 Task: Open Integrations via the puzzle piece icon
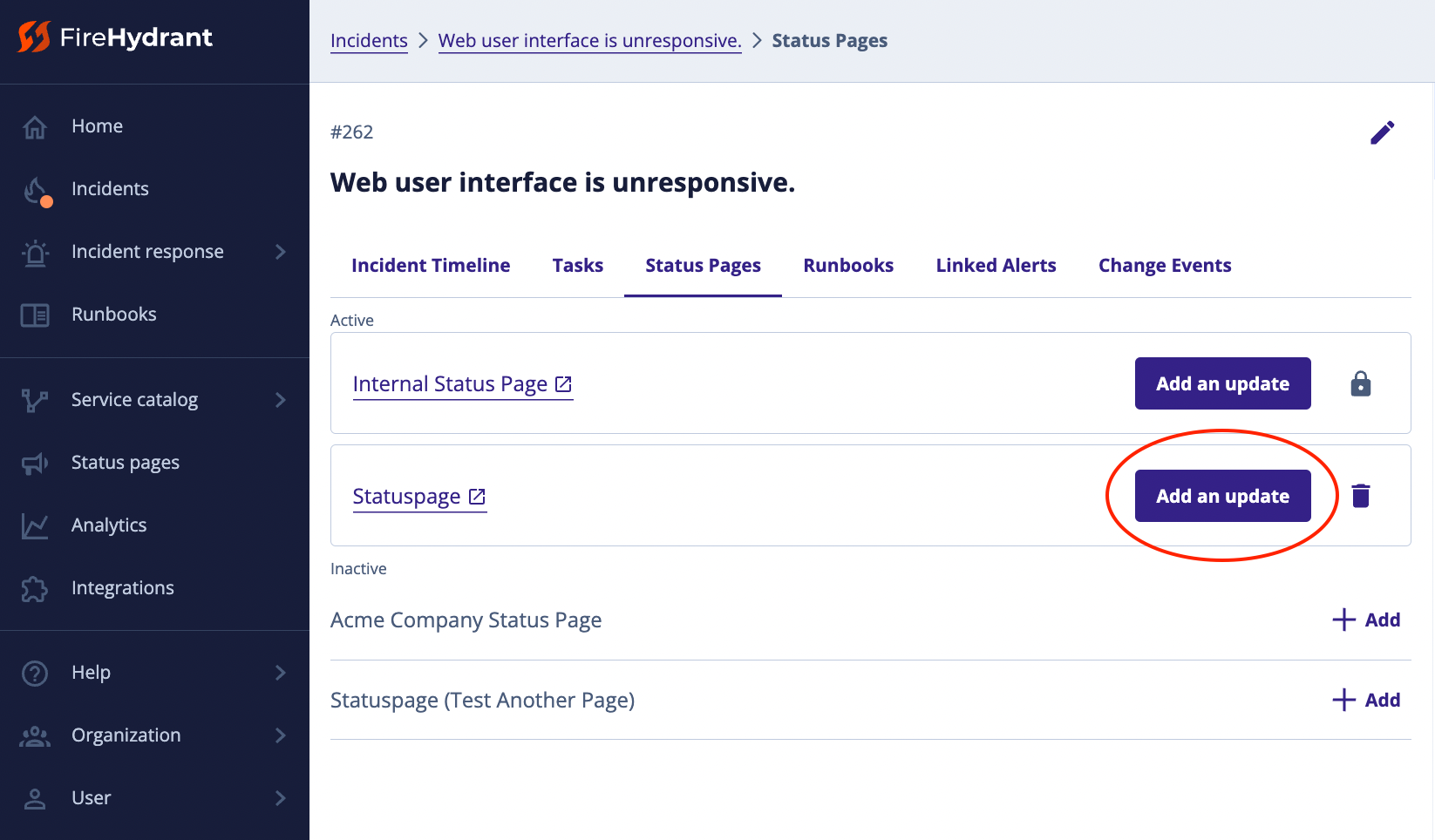(35, 588)
